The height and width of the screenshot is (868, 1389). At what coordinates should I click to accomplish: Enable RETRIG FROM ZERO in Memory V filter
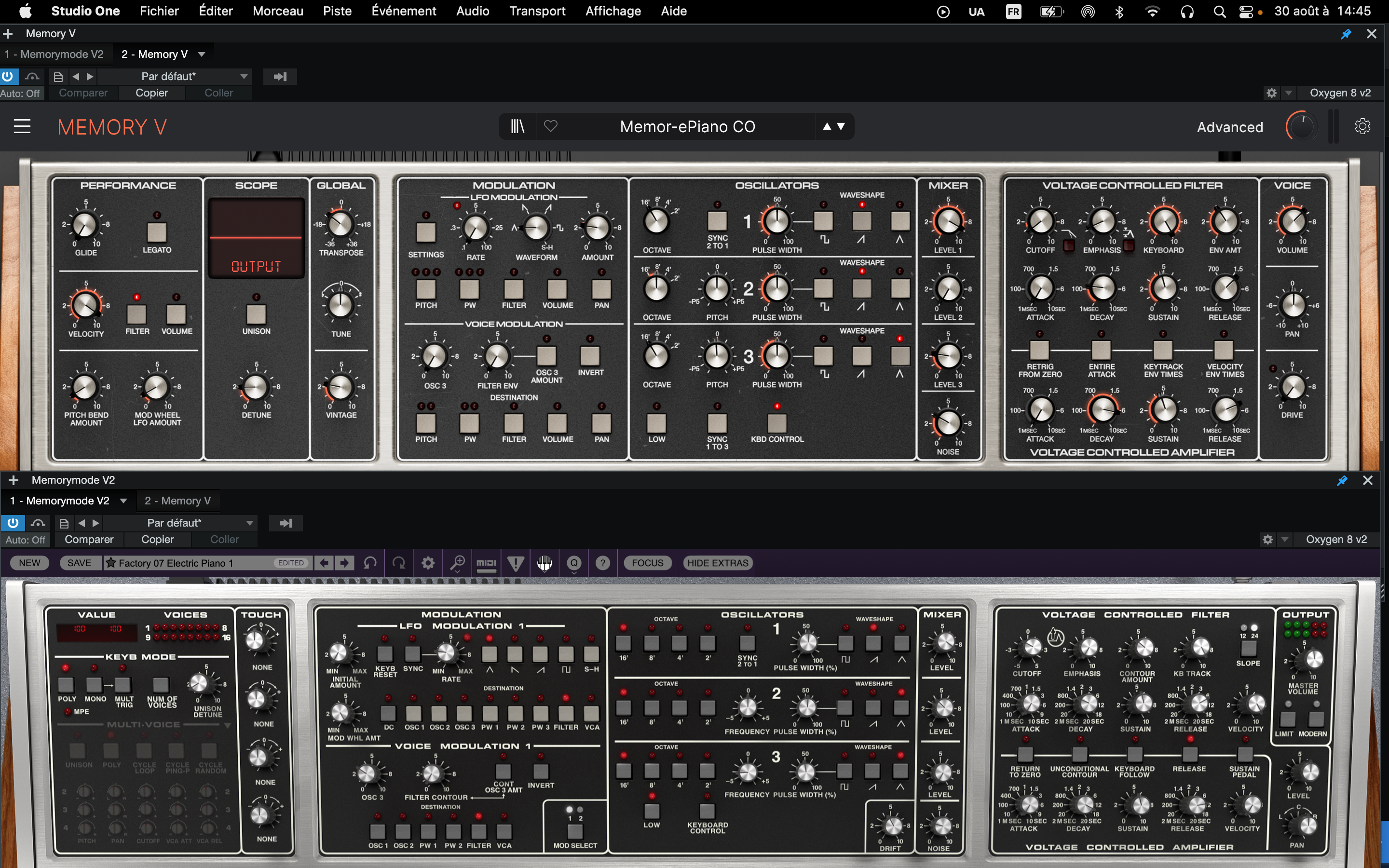tap(1039, 350)
